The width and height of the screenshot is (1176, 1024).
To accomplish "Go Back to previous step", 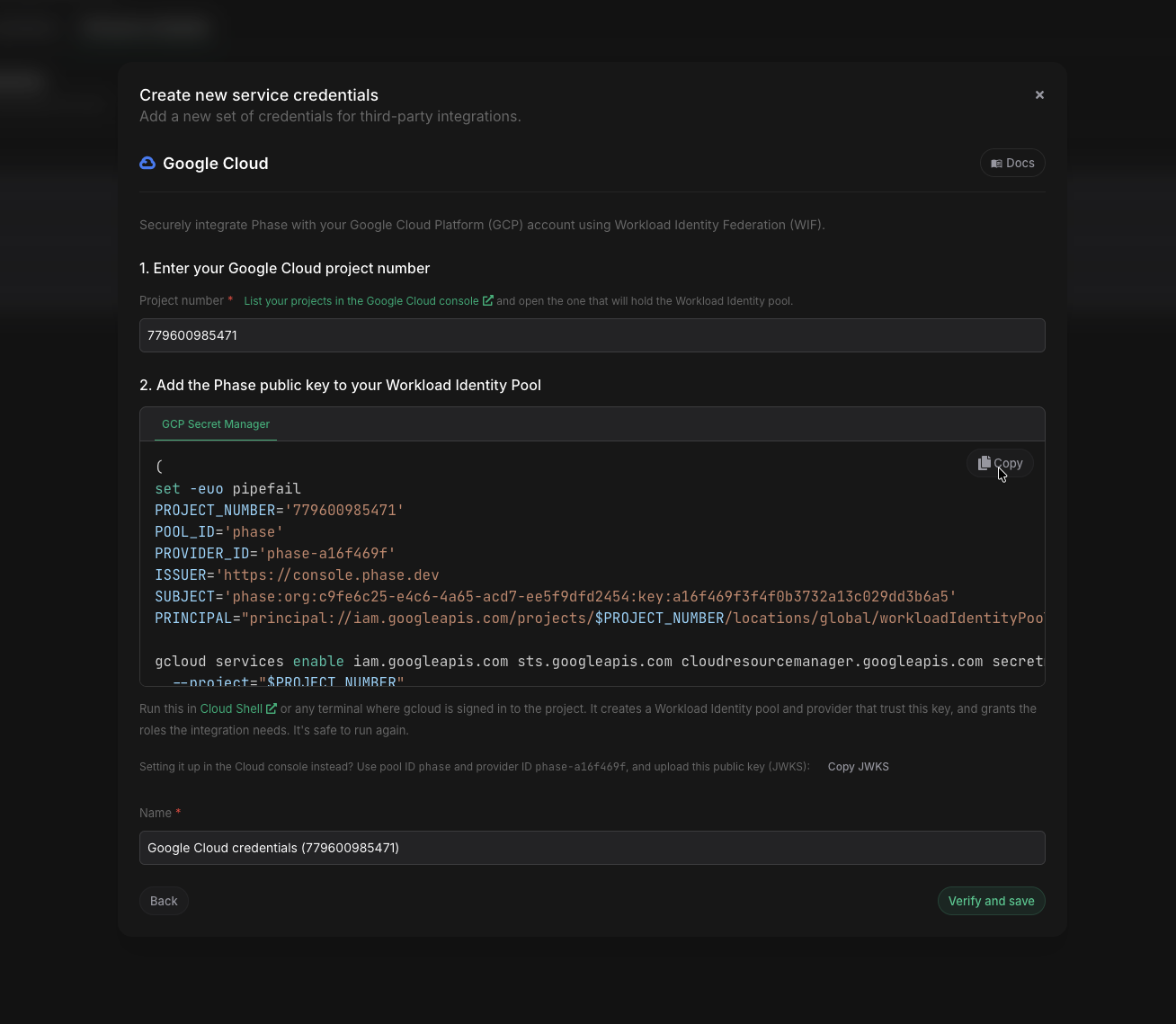I will [x=164, y=901].
